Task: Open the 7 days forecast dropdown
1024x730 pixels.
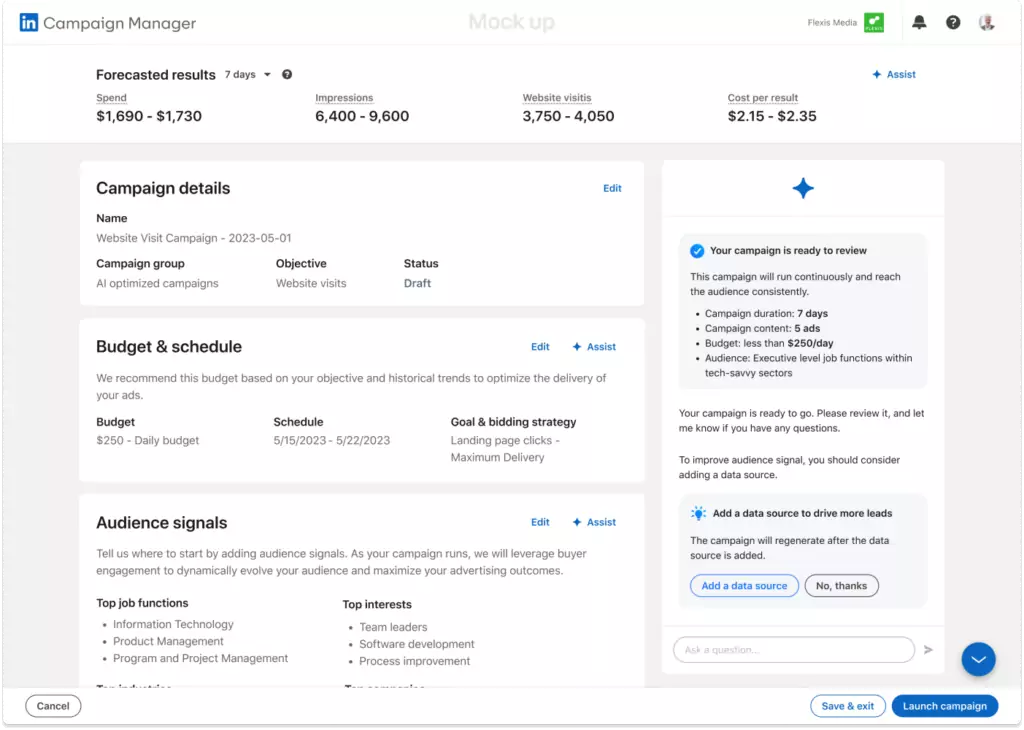Action: tap(248, 75)
